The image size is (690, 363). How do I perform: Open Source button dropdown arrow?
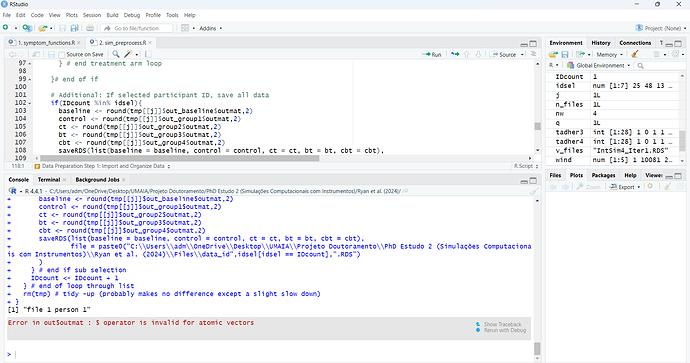pyautogui.click(x=522, y=55)
